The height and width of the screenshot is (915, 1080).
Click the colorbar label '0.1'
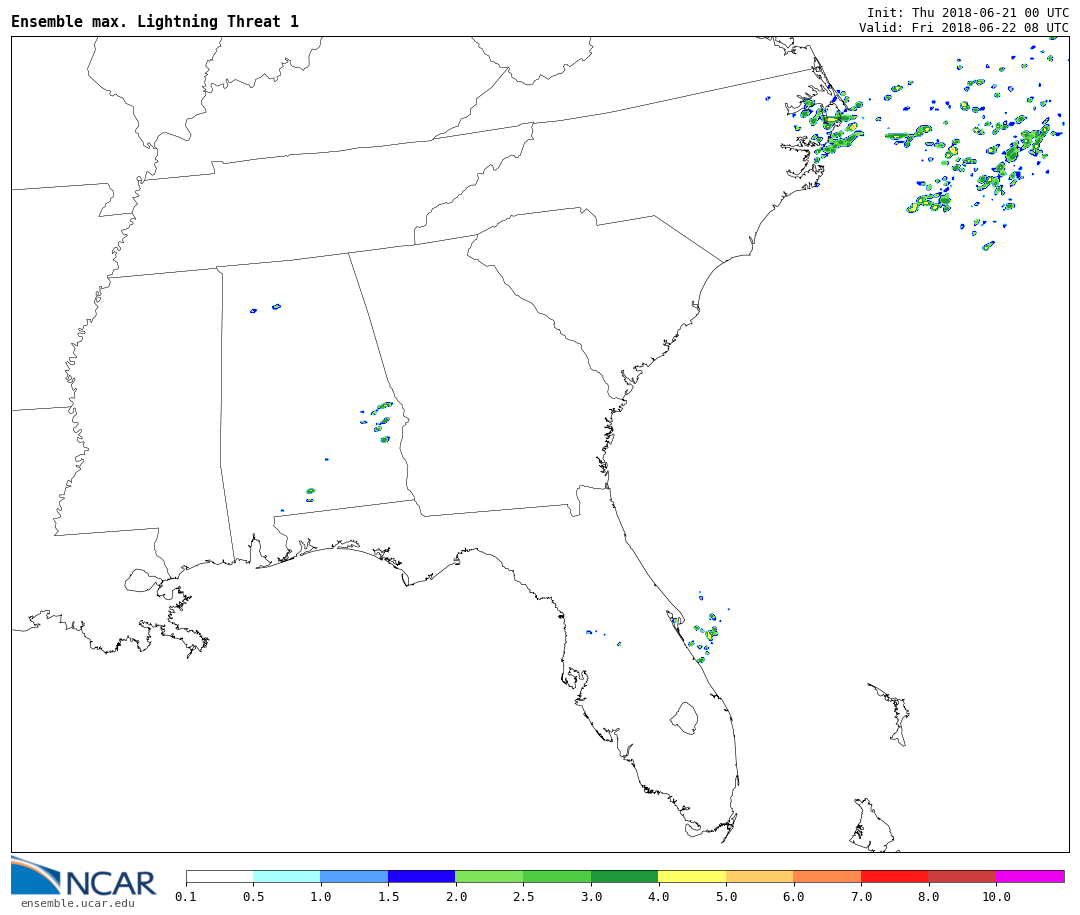(186, 896)
